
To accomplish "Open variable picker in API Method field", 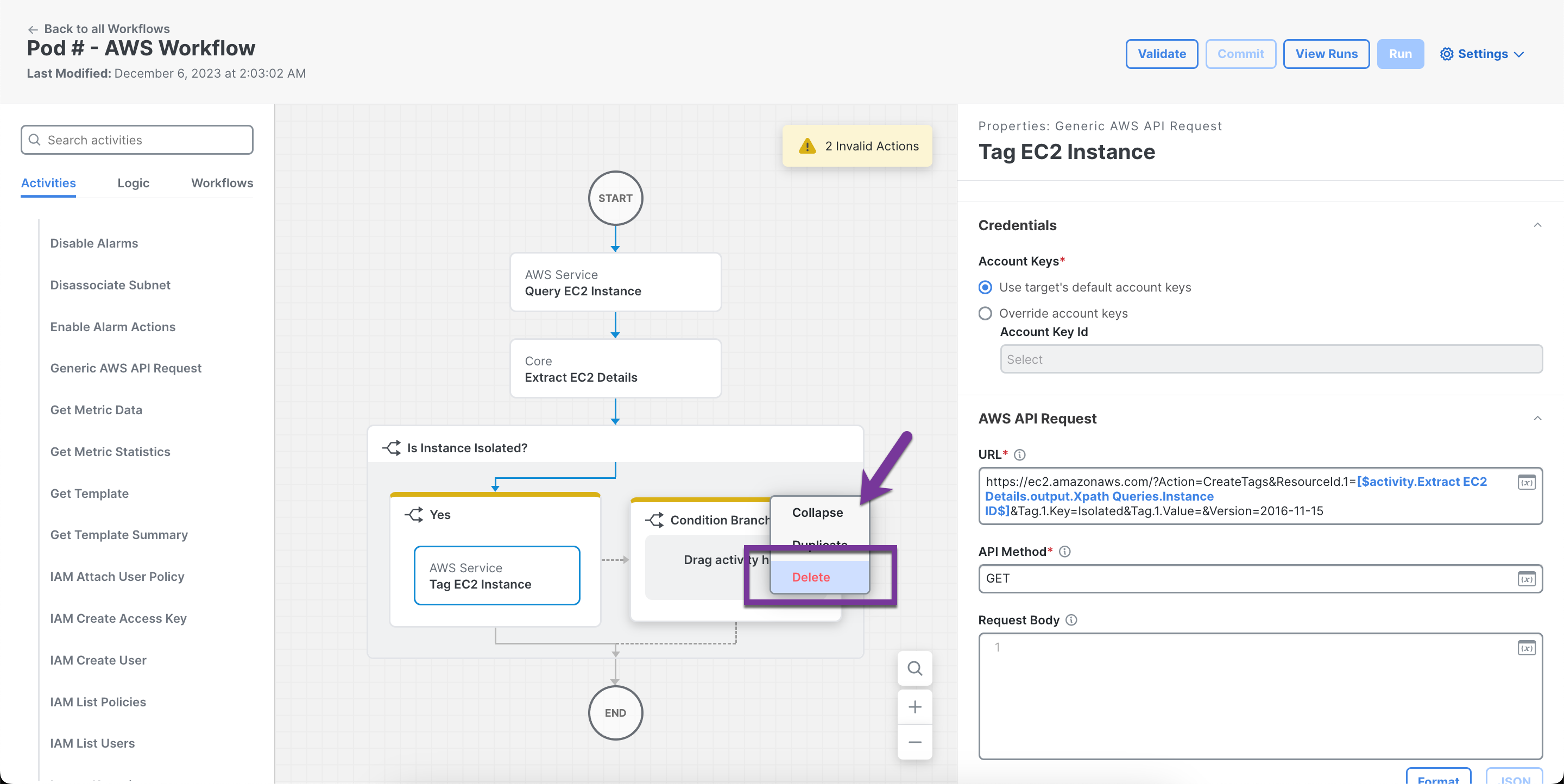I will [x=1527, y=579].
